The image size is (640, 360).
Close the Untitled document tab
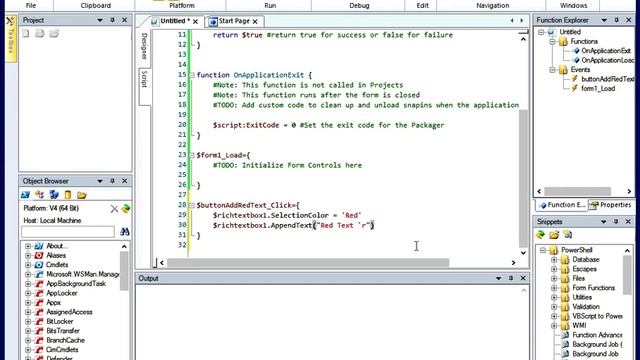coord(196,21)
